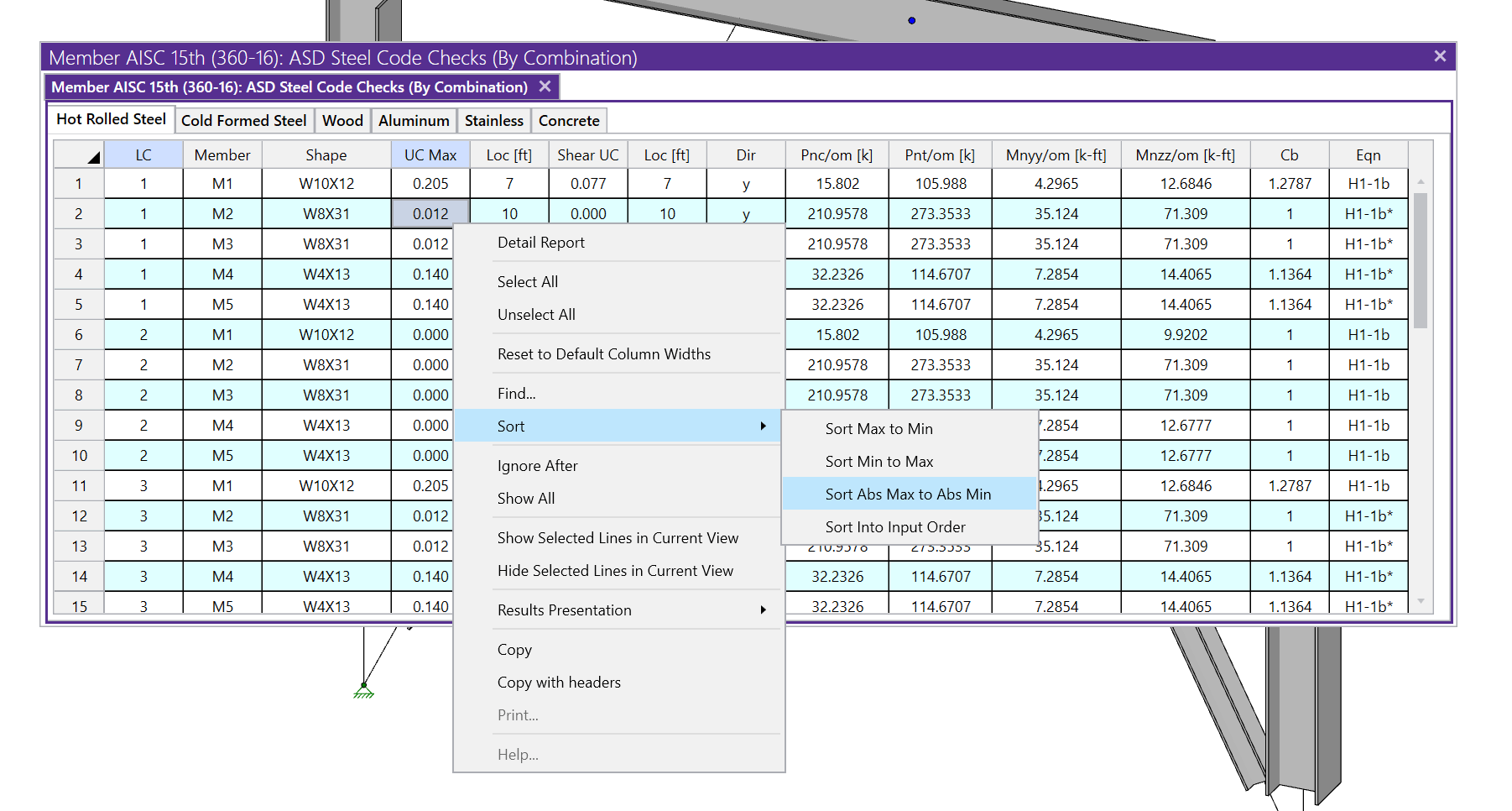Viewport: 1512px width, 811px height.
Task: Select row 4 via its row header
Action: tap(79, 275)
